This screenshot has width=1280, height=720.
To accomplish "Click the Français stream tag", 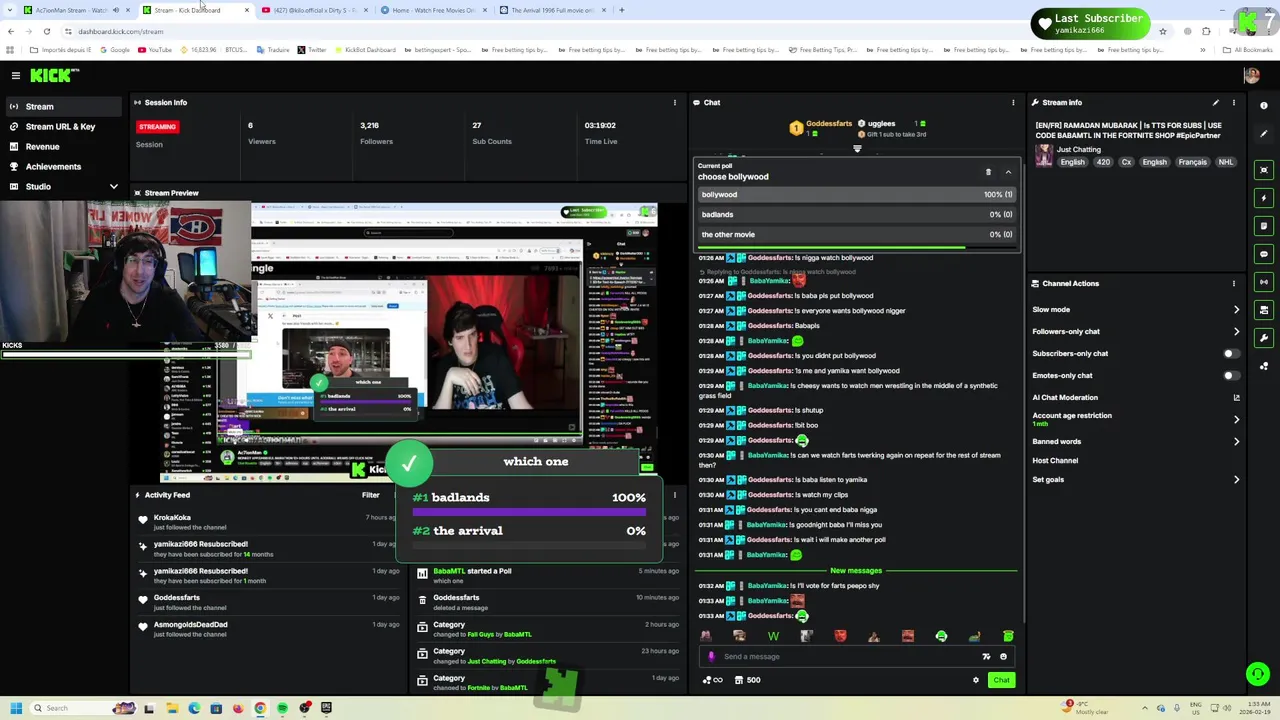I will tap(1192, 162).
